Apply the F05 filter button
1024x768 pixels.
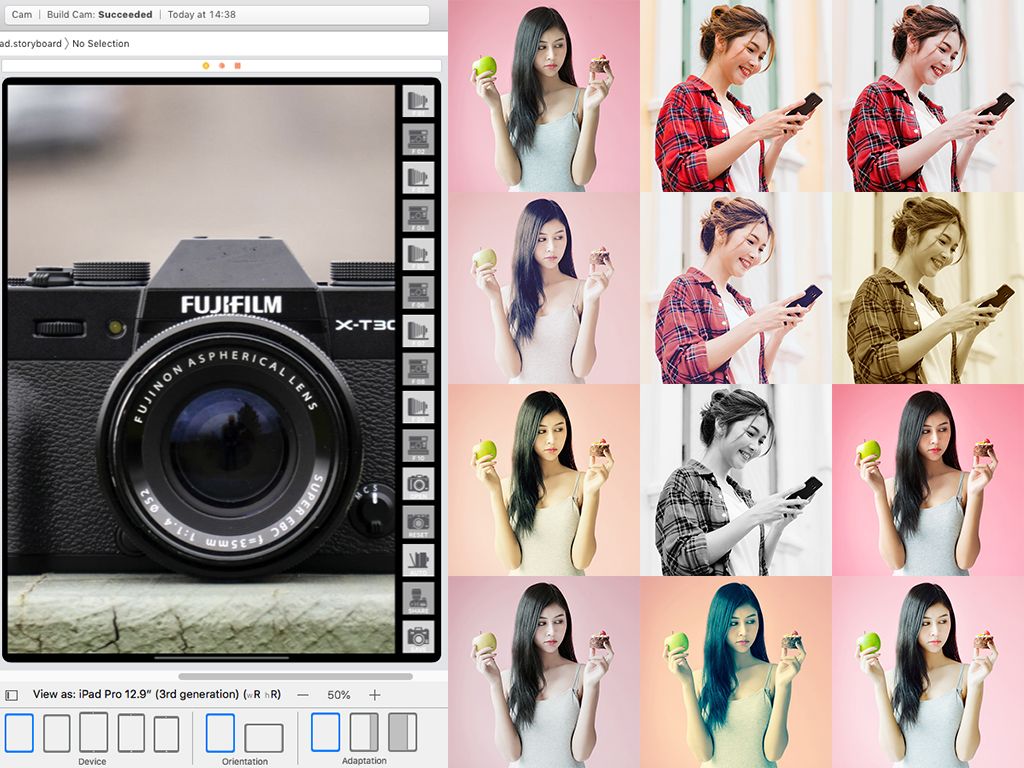click(x=418, y=254)
